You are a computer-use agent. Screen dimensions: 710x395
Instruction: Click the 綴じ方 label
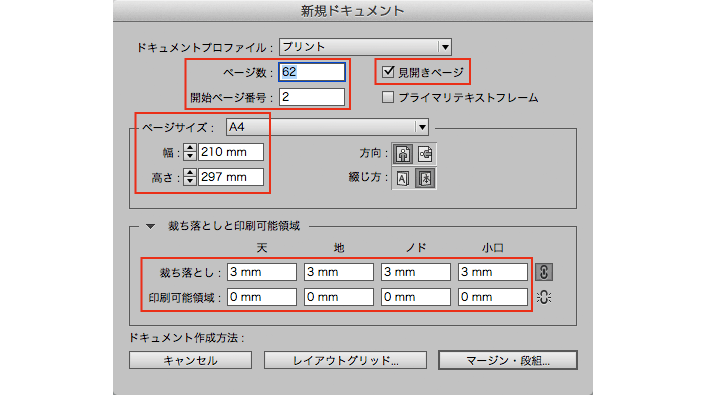(x=368, y=177)
